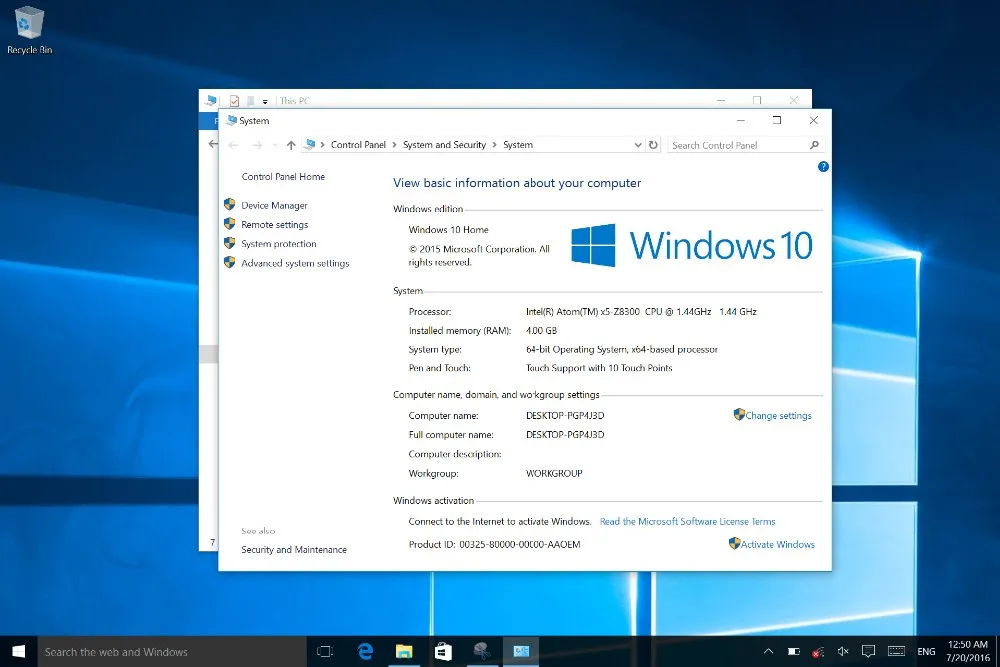This screenshot has width=1000, height=667.
Task: Open the Action Center notifications icon
Action: tap(868, 652)
